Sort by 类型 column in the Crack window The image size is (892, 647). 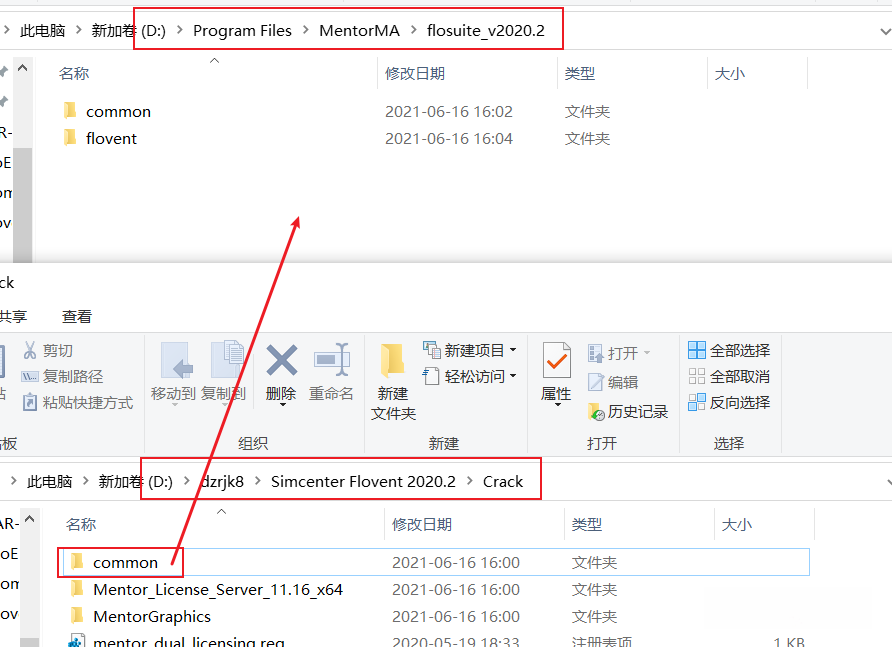tap(587, 524)
